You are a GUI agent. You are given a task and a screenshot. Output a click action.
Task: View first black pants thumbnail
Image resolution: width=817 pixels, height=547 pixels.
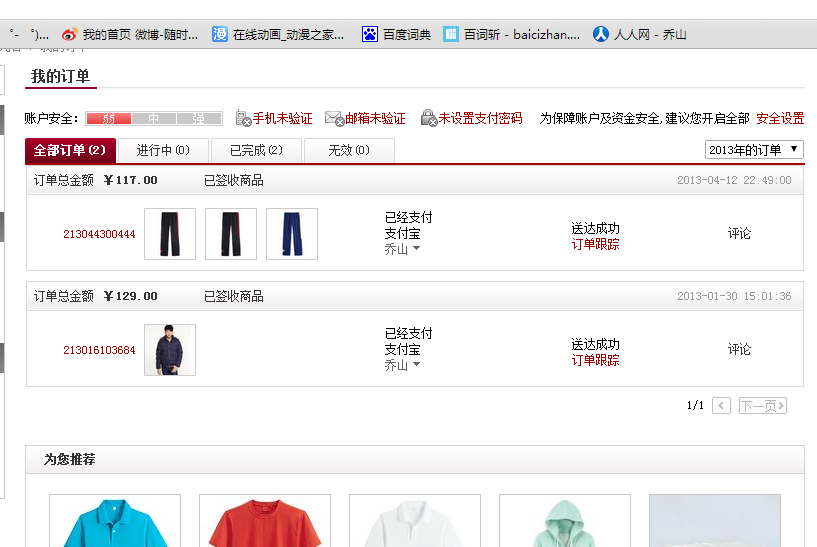(170, 234)
